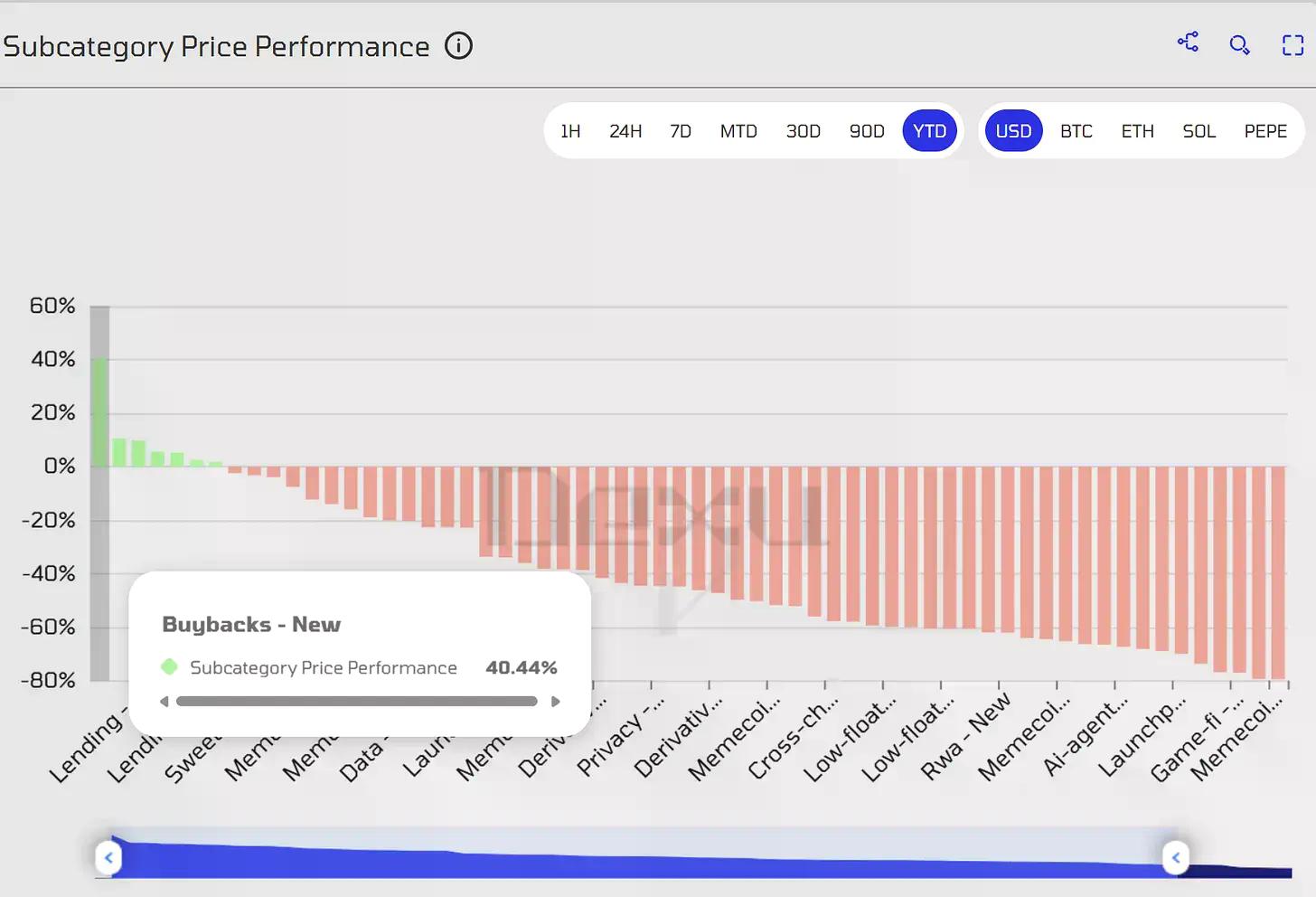Screen dimensions: 1316x897
Task: Set the denomination to SOL
Action: coord(1198,132)
